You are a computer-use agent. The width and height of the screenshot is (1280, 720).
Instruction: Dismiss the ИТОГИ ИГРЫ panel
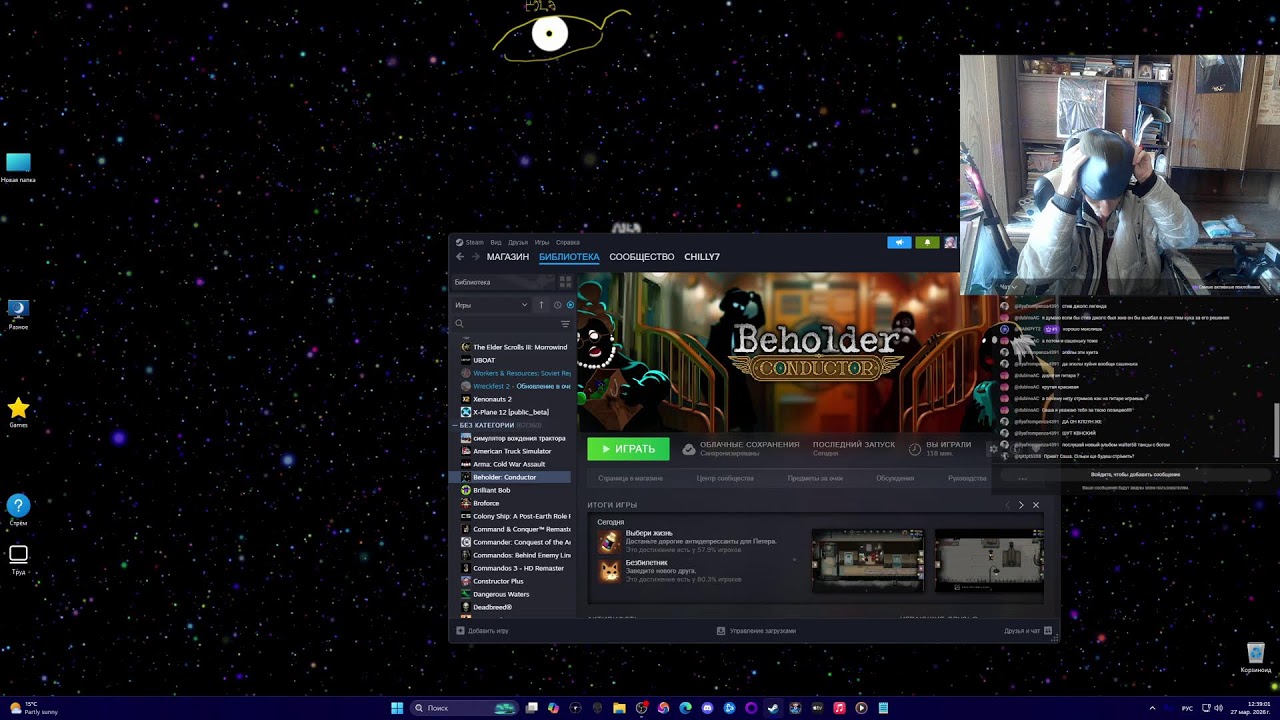[1036, 505]
